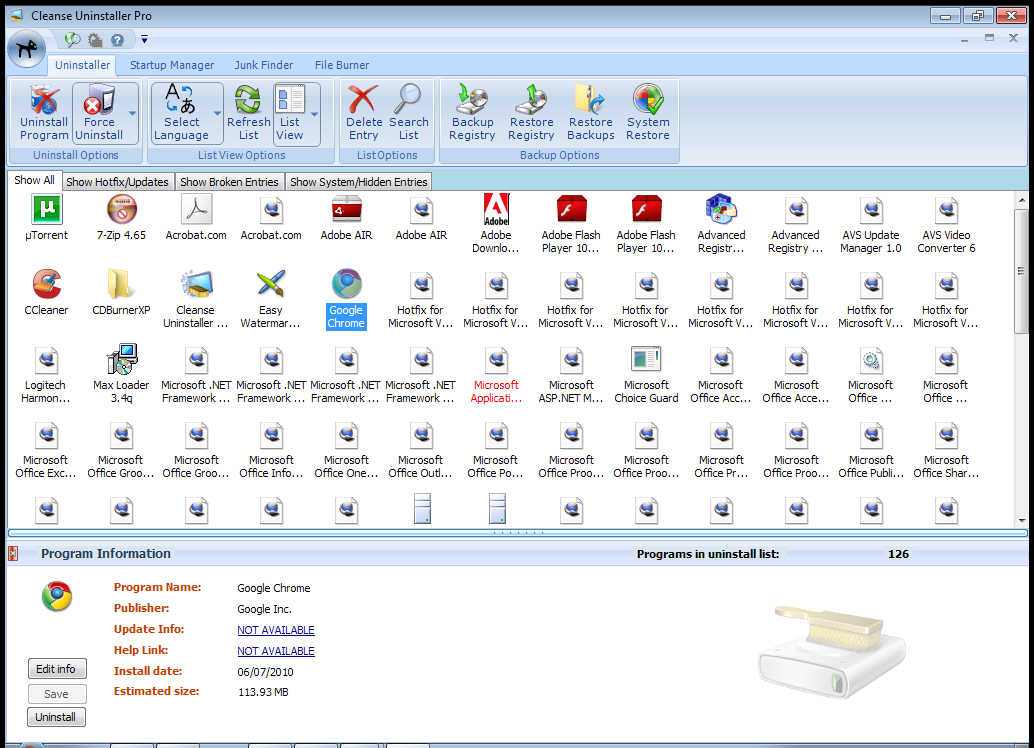1034x748 pixels.
Task: Click the List View ribbon button
Action: pyautogui.click(x=290, y=113)
